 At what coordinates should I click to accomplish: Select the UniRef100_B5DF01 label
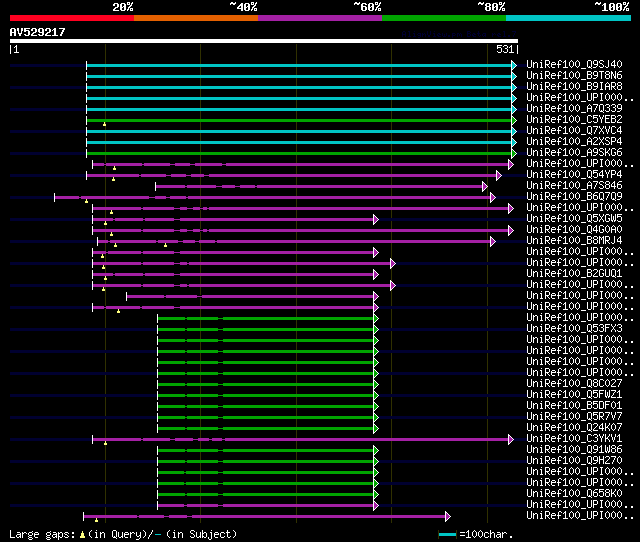[574, 406]
